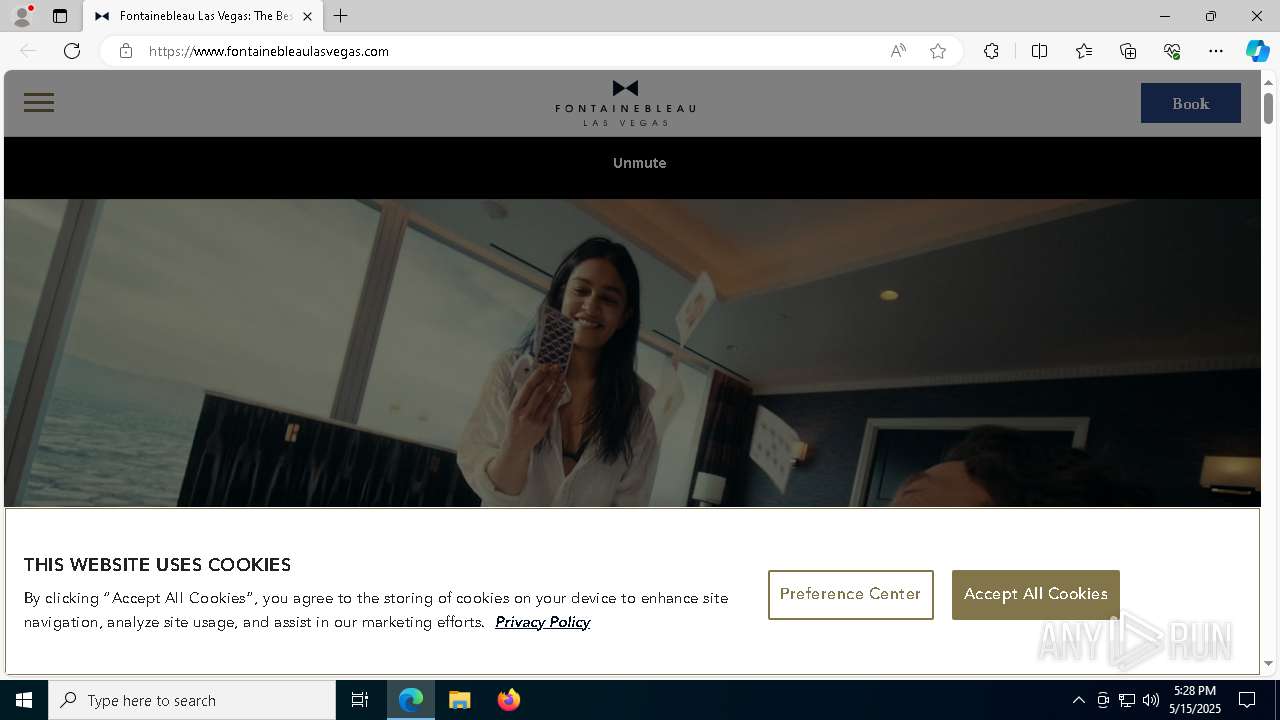Open Settings and more menu

click(1216, 51)
